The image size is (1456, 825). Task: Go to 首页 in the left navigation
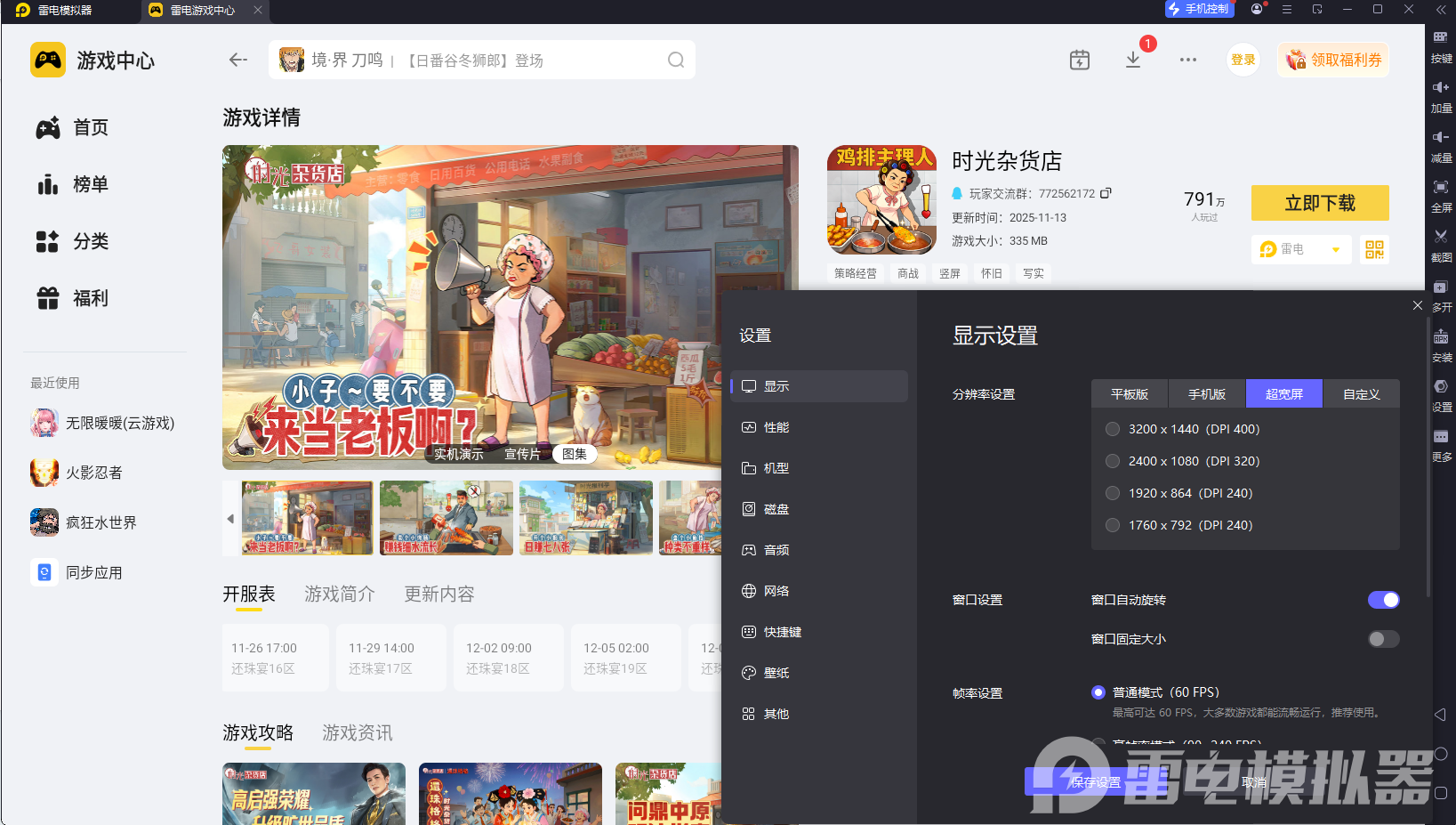73,127
